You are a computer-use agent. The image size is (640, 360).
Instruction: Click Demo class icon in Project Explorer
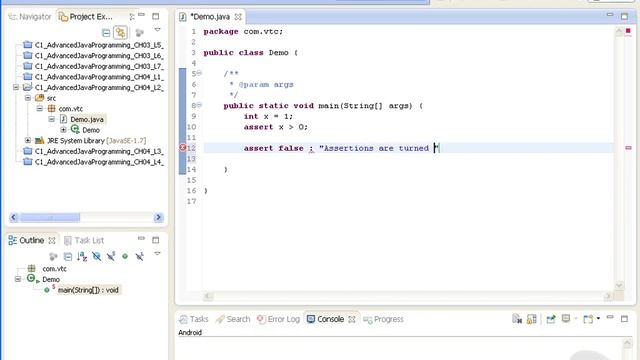tap(75, 129)
